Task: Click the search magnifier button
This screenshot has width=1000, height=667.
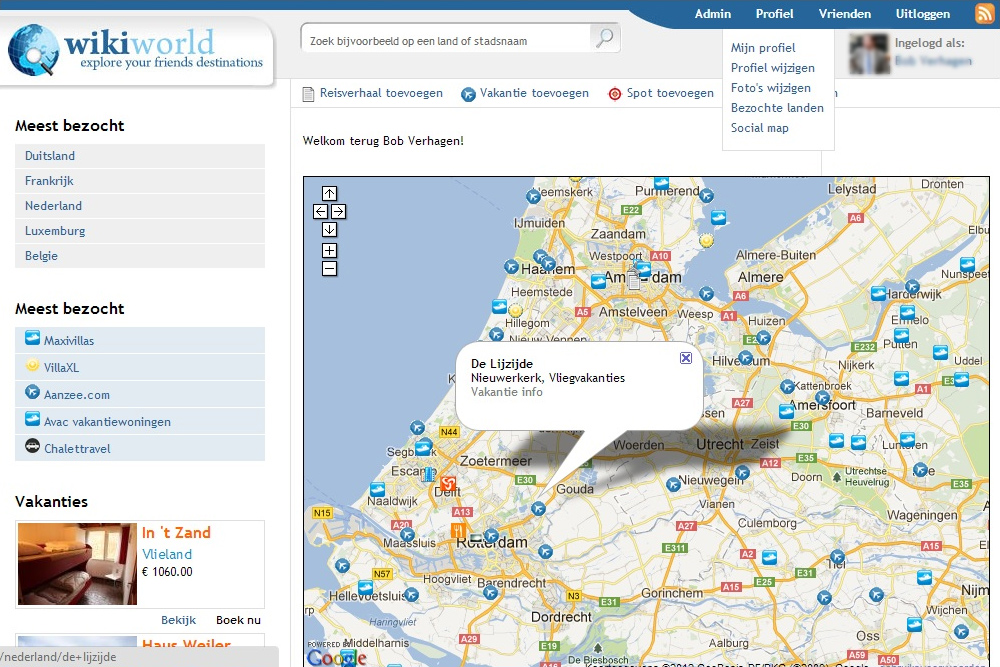Action: [x=605, y=39]
